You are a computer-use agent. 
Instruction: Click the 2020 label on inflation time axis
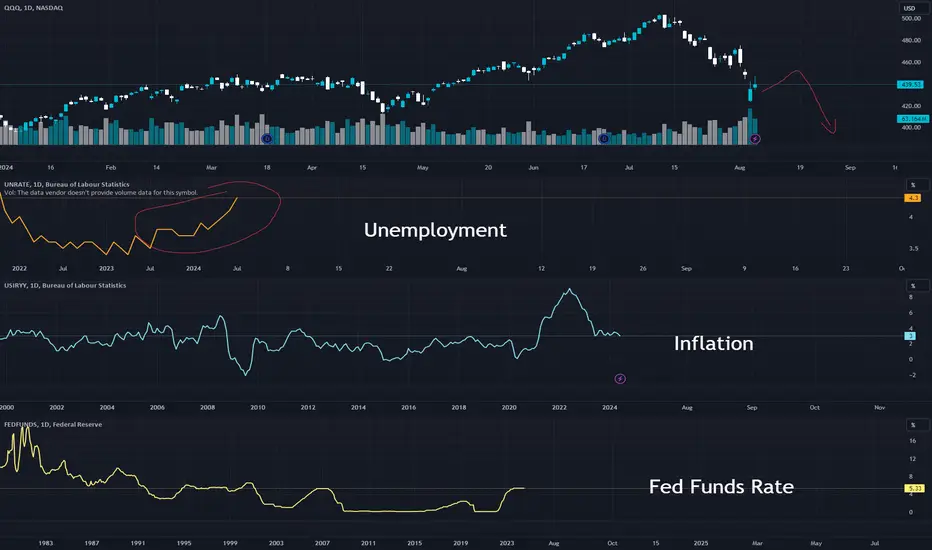pos(509,408)
